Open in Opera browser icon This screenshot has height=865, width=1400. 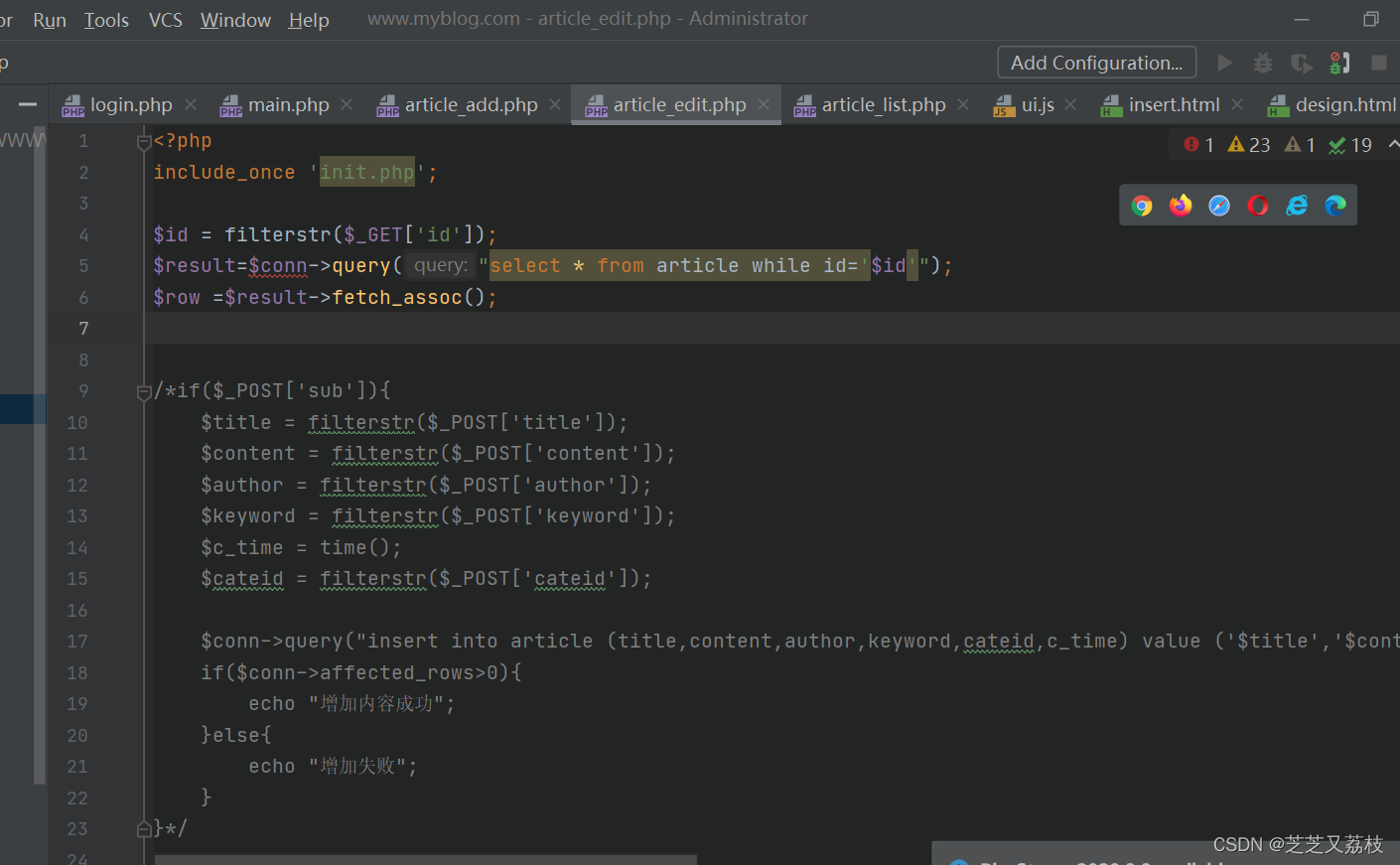[1258, 206]
